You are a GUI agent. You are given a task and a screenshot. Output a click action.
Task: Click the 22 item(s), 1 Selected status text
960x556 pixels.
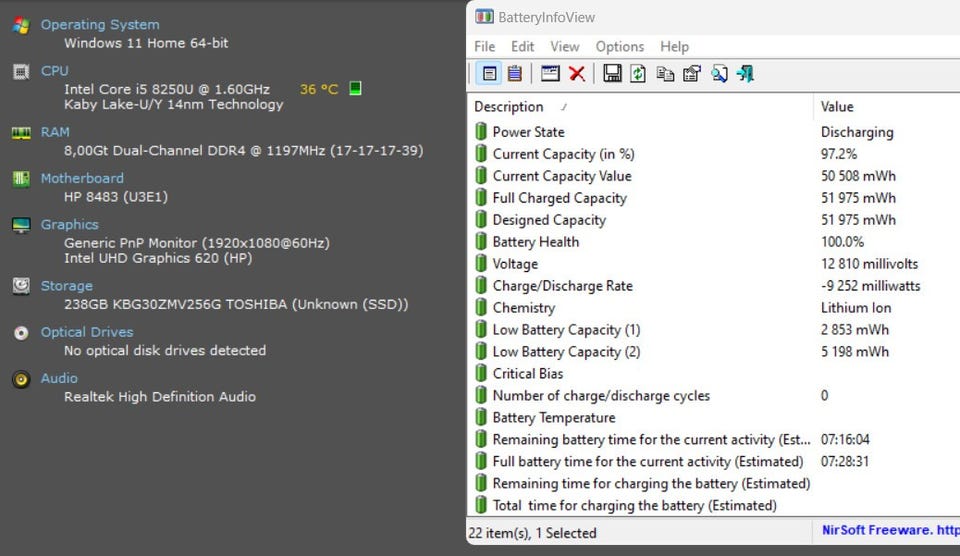(532, 533)
